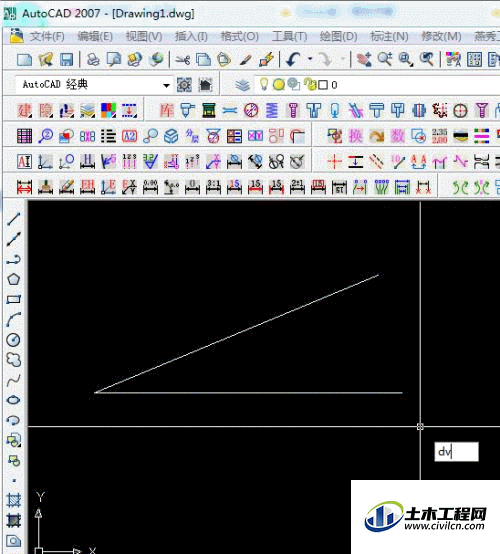Image resolution: width=500 pixels, height=554 pixels.
Task: Click the horizontal line in drawing
Action: (248, 393)
